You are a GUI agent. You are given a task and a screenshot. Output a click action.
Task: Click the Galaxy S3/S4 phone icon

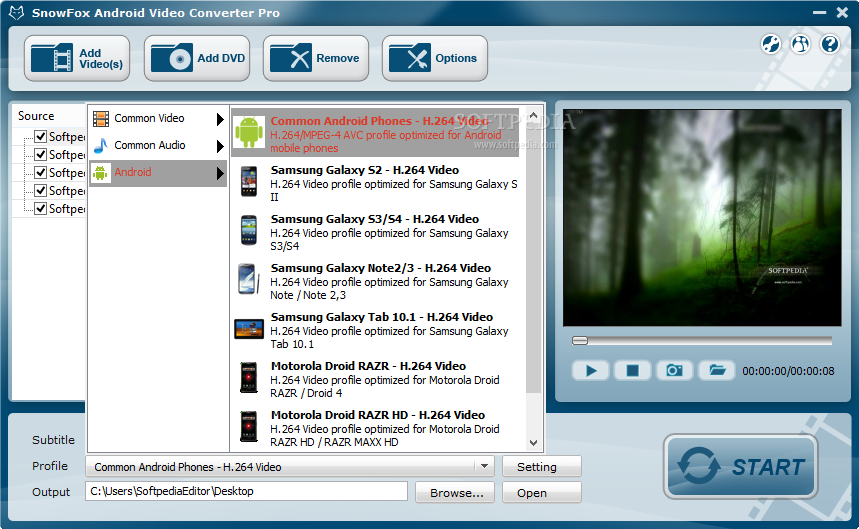[x=249, y=230]
